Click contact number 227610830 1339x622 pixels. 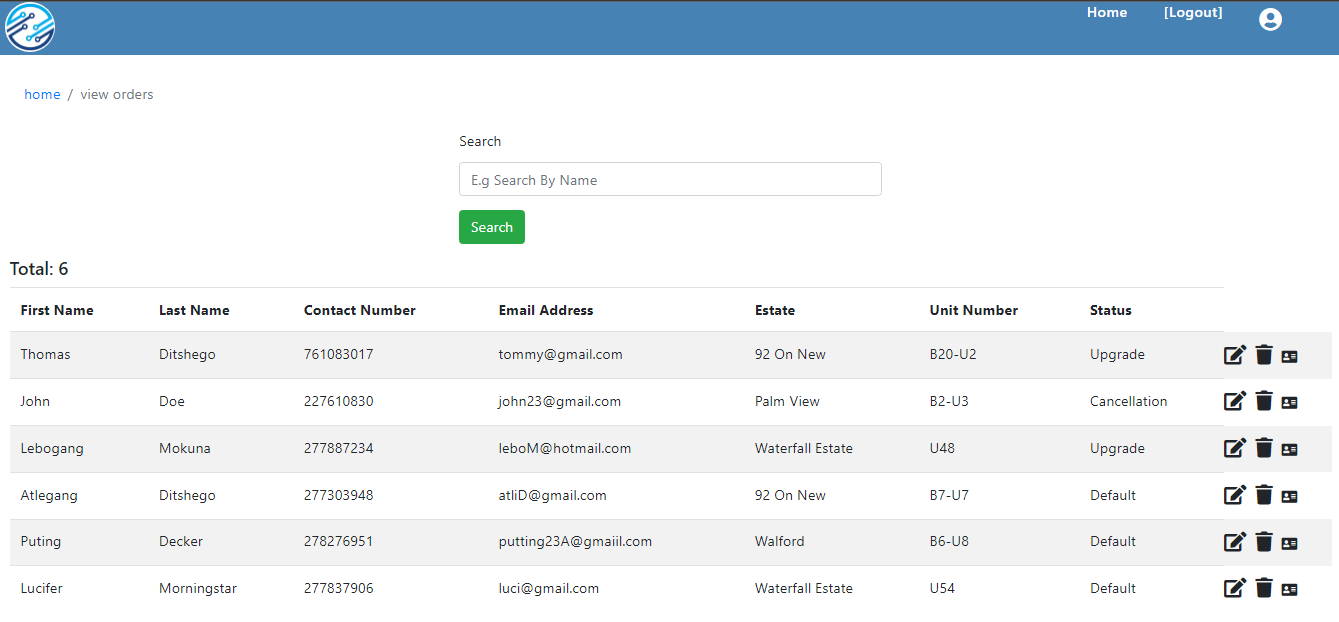pyautogui.click(x=339, y=401)
